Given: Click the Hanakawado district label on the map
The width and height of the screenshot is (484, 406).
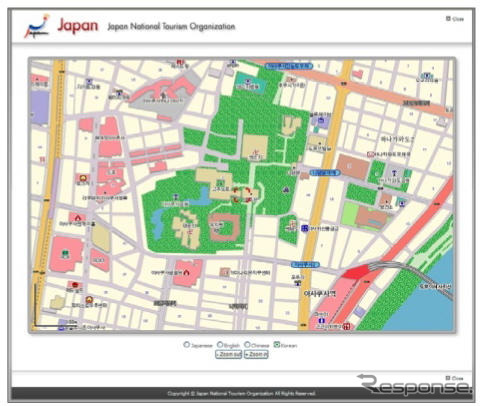Looking at the screenshot, I should (397, 139).
